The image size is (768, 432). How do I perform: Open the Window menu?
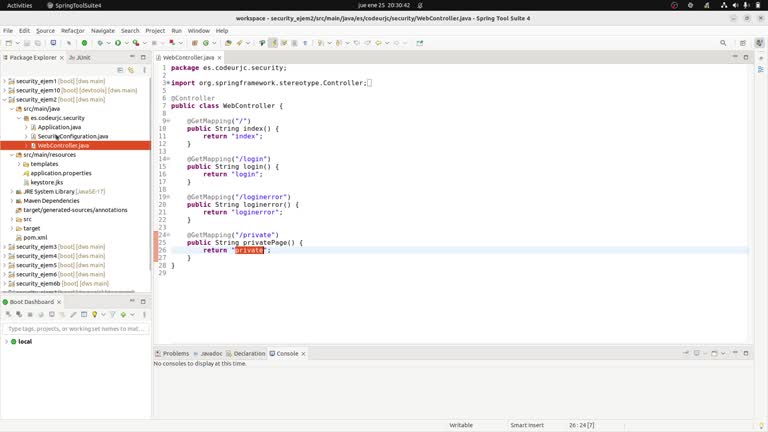198,30
